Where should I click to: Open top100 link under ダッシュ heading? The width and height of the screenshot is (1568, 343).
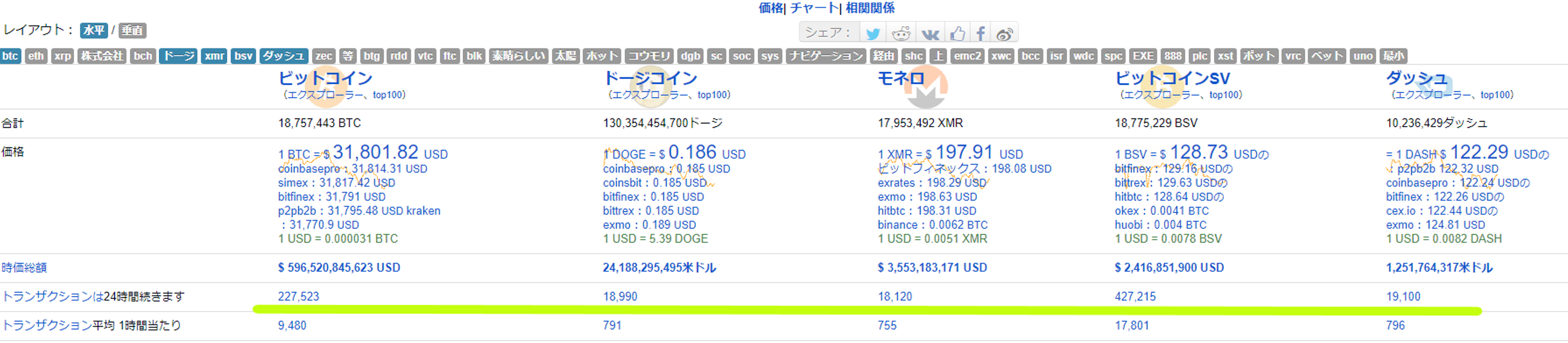pos(1495,95)
